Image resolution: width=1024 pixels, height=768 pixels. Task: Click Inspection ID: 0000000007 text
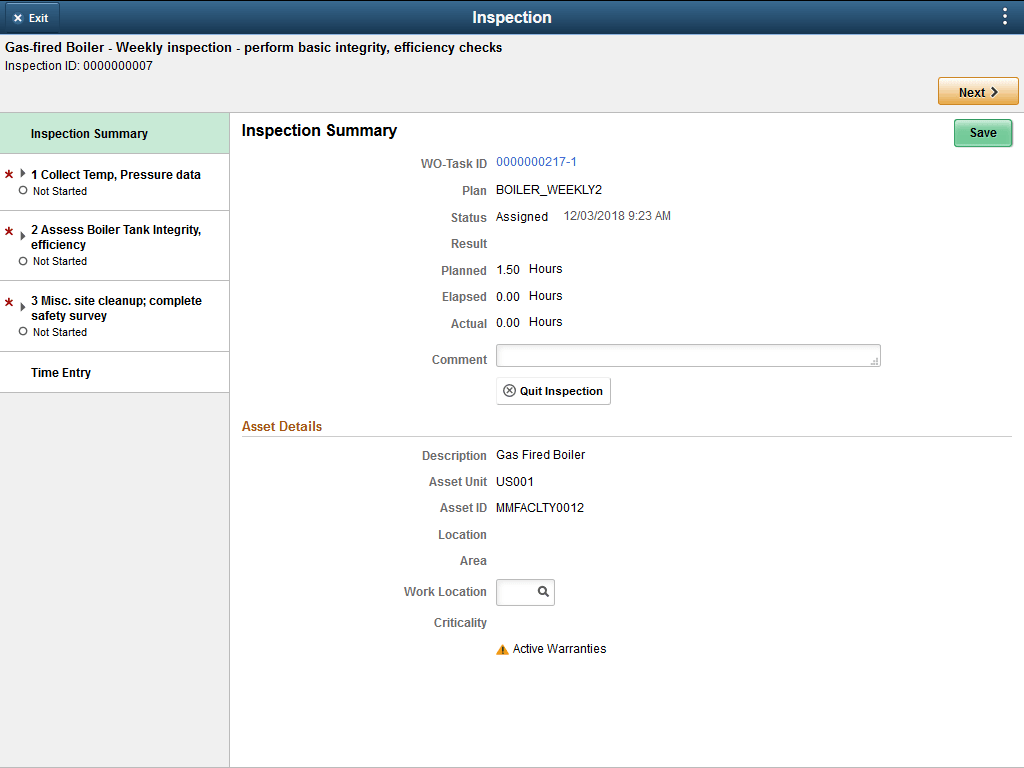[x=78, y=66]
